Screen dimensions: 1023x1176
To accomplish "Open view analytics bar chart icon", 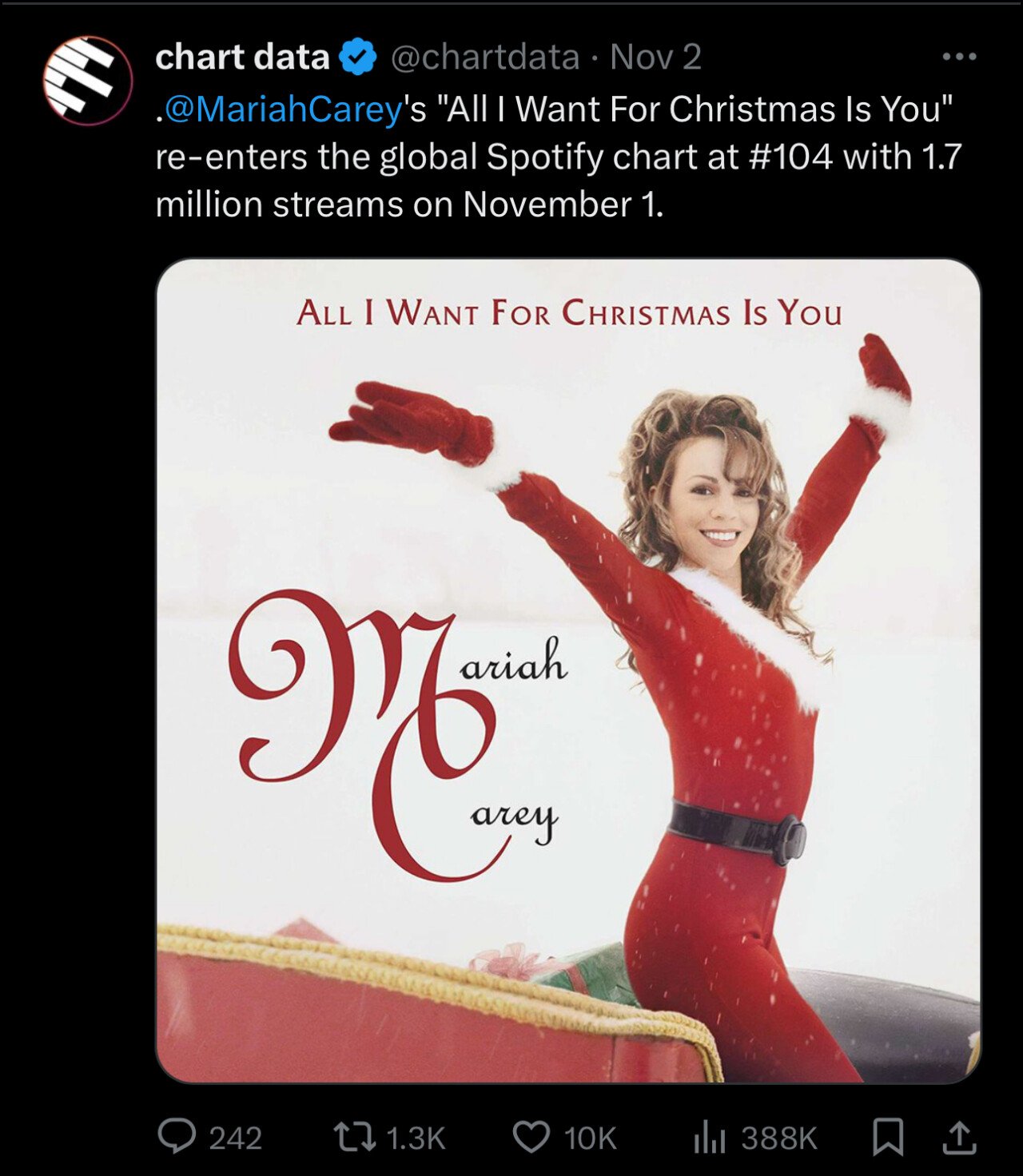I will coord(710,1137).
